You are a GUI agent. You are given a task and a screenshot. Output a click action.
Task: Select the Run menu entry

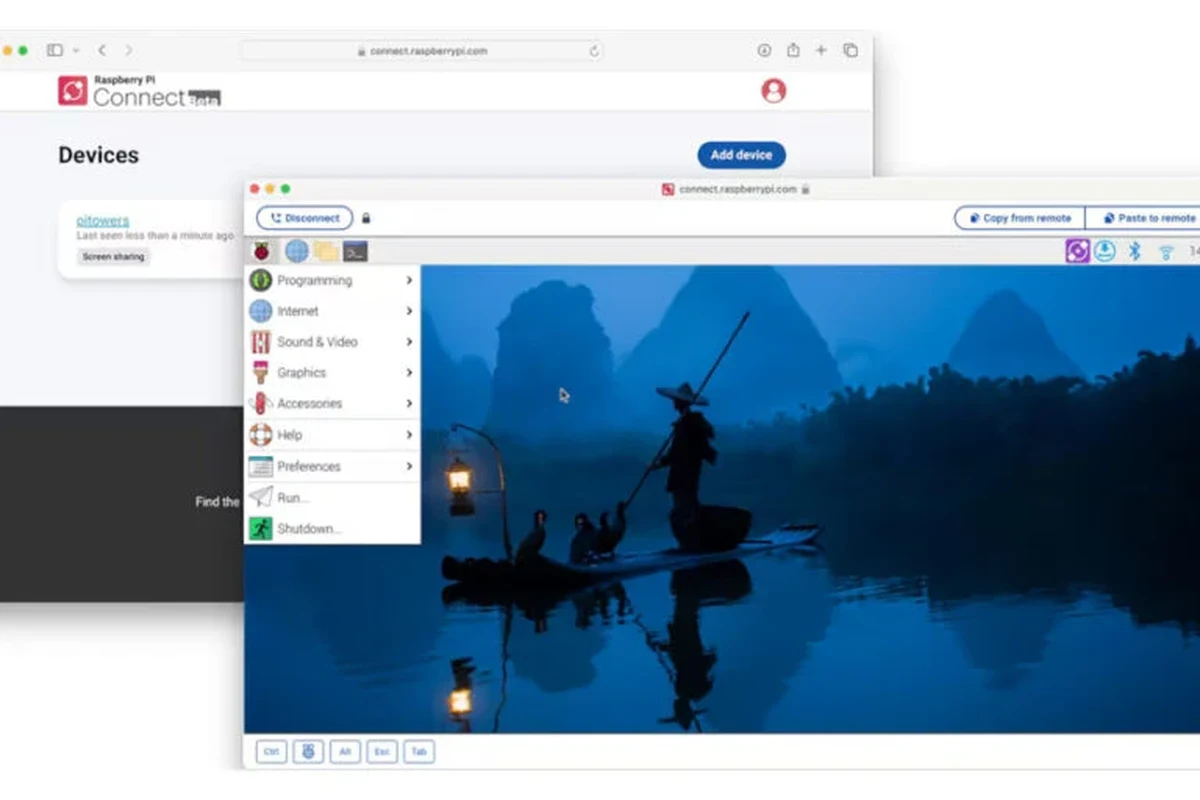(332, 498)
